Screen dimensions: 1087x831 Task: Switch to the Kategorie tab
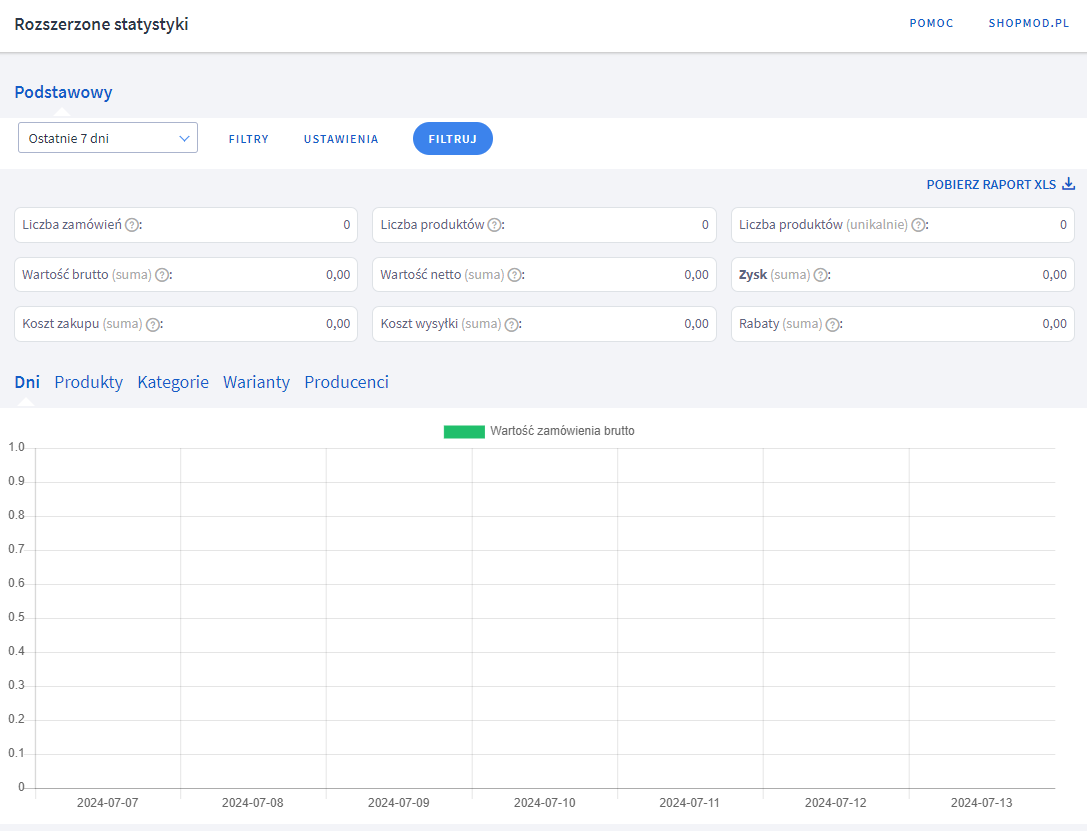coord(173,382)
